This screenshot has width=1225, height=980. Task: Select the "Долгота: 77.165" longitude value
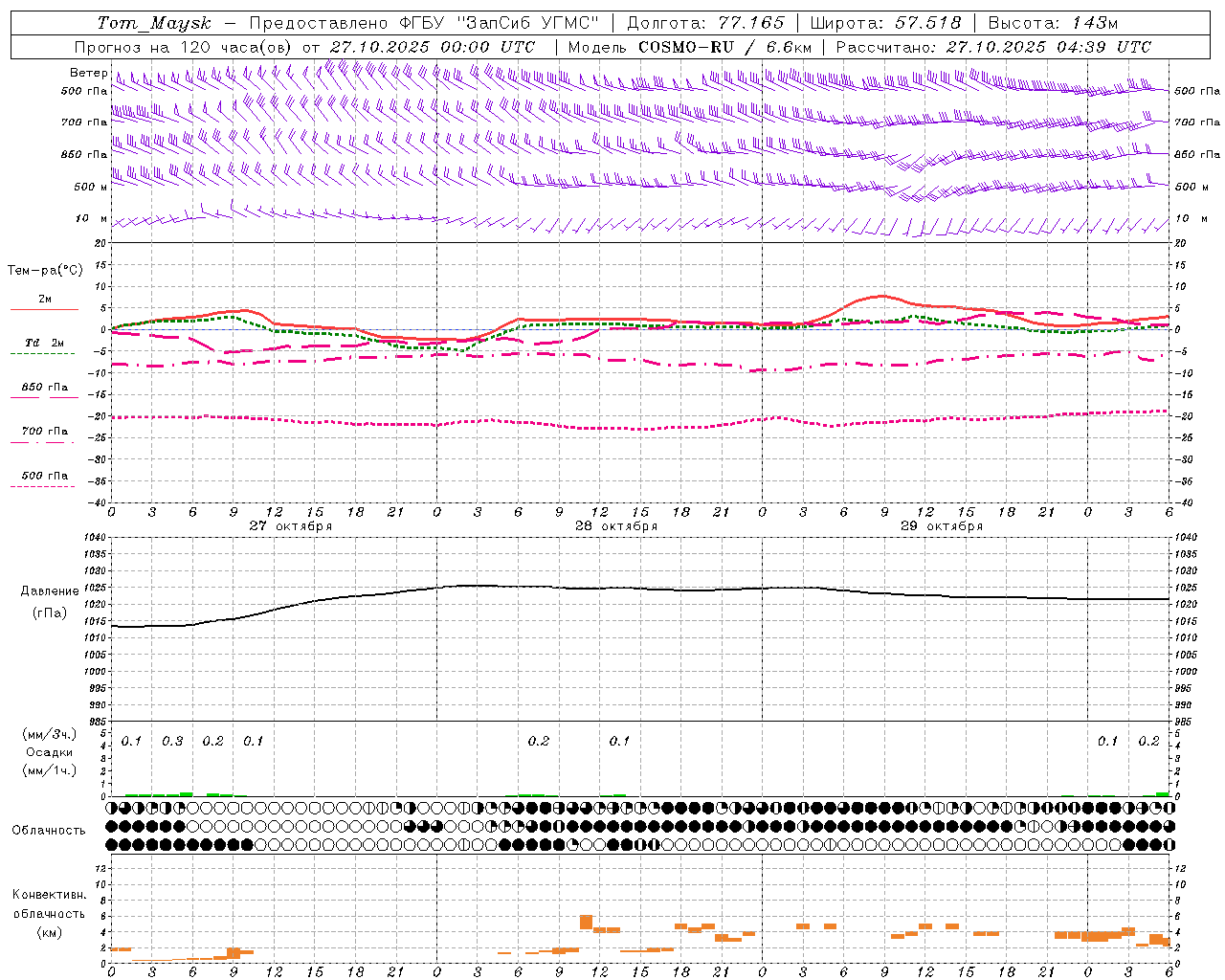click(x=705, y=23)
